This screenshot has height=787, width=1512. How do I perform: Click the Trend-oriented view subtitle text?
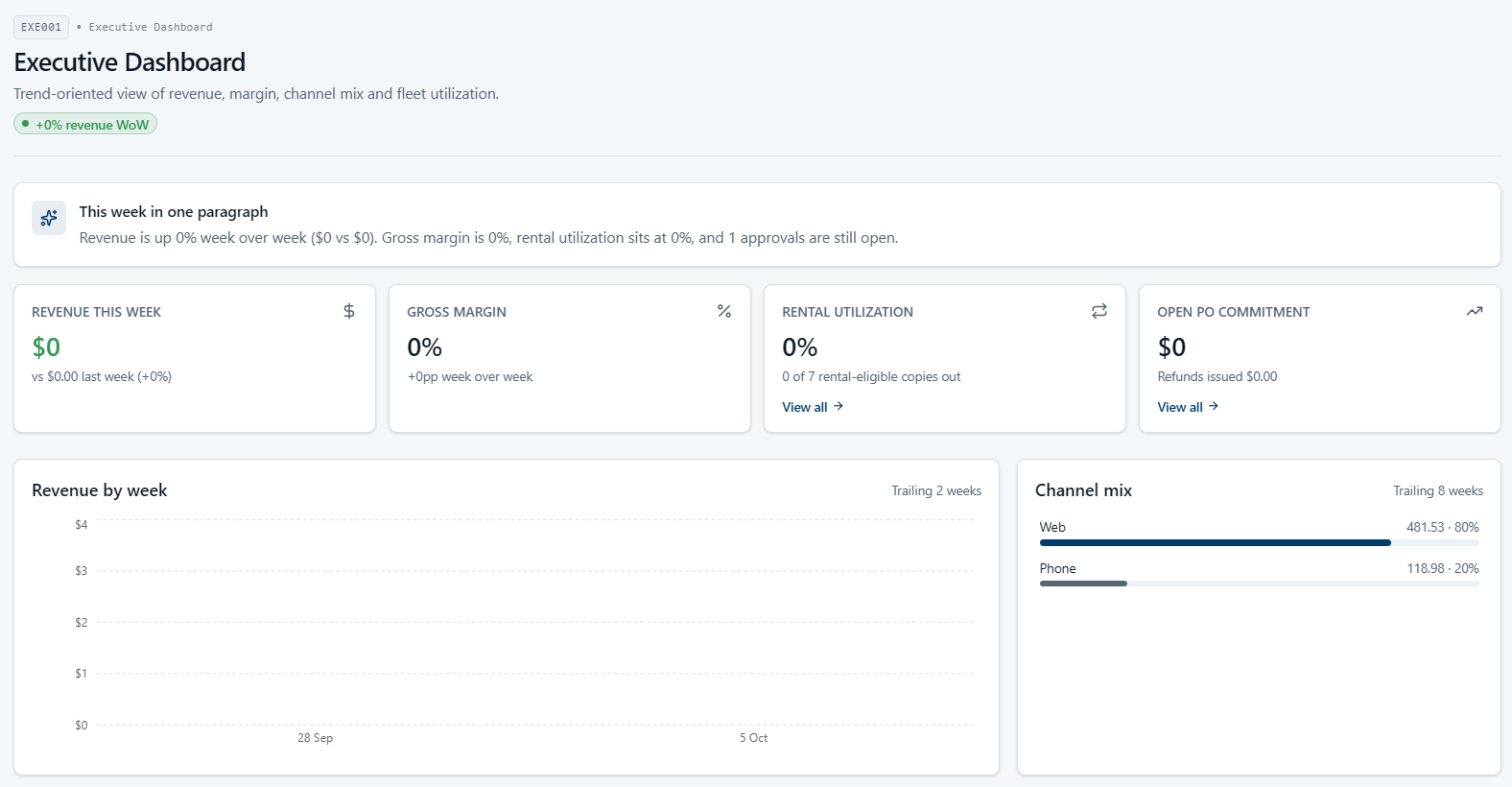[x=256, y=94]
